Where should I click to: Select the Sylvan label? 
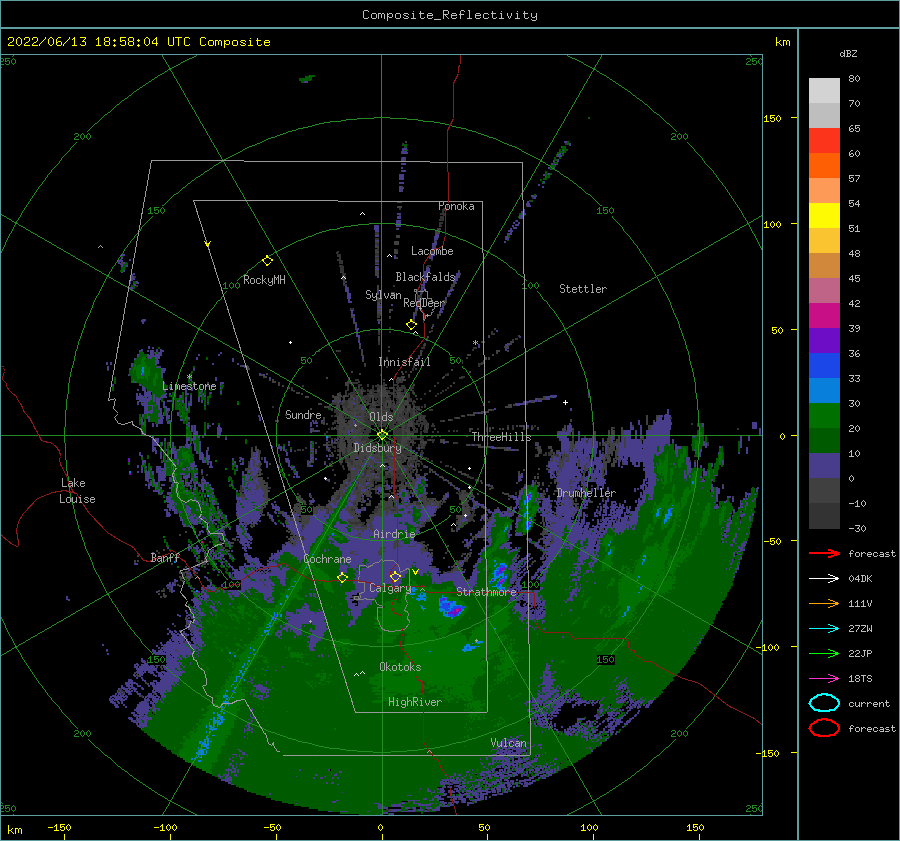(x=383, y=295)
